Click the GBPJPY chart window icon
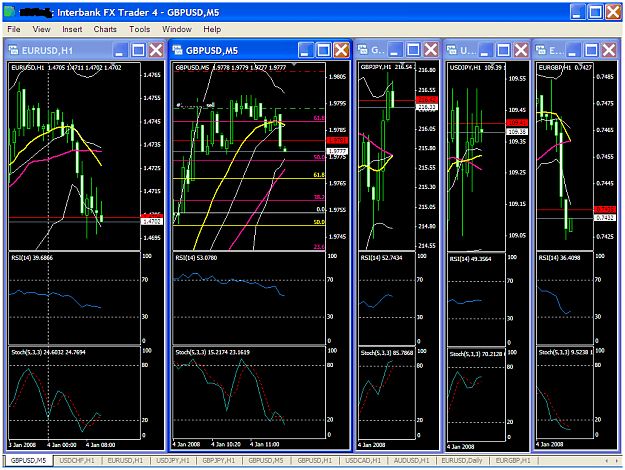Screen dimensions: 625x470 362,49
